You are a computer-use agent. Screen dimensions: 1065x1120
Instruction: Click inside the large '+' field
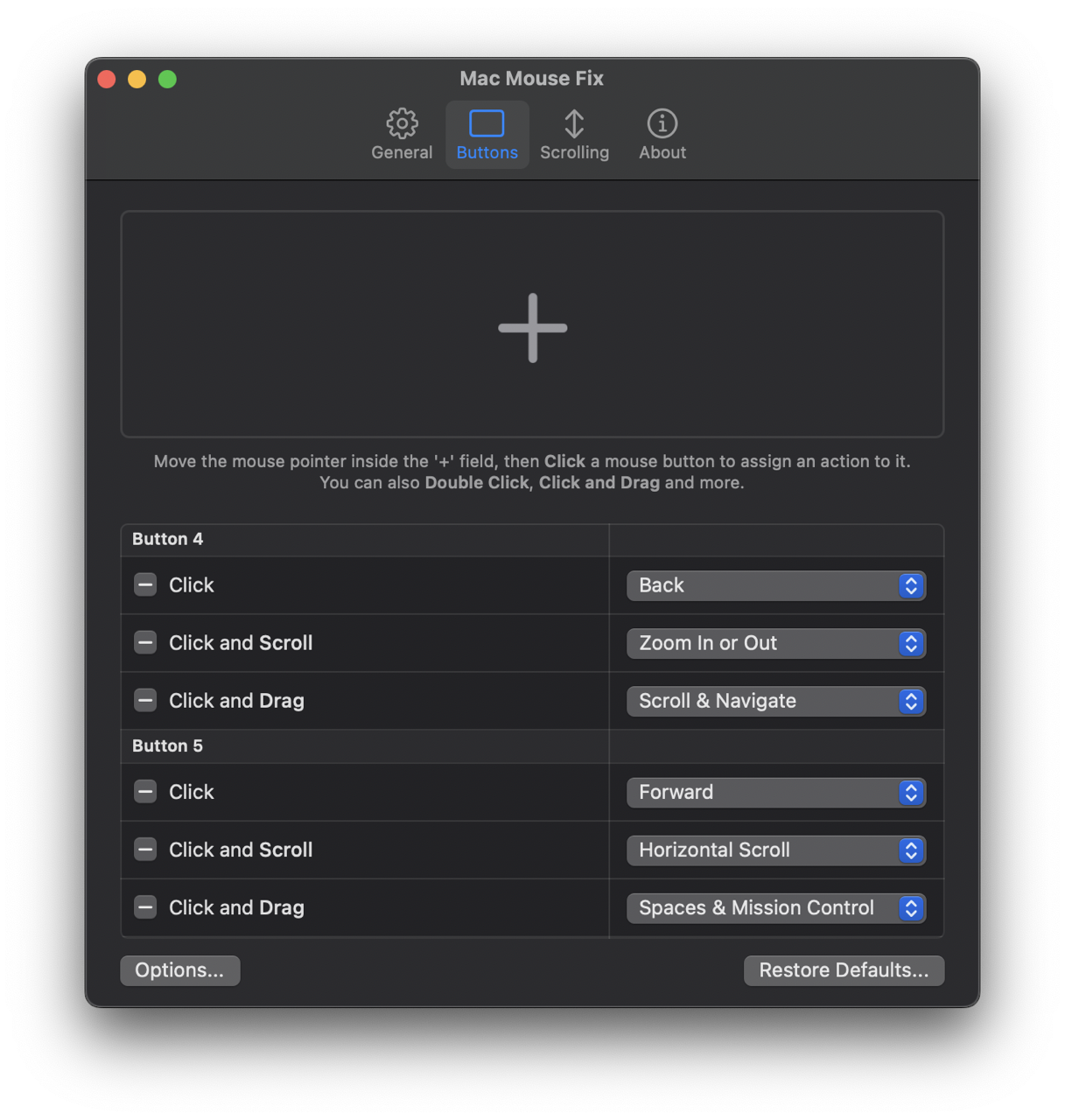532,324
